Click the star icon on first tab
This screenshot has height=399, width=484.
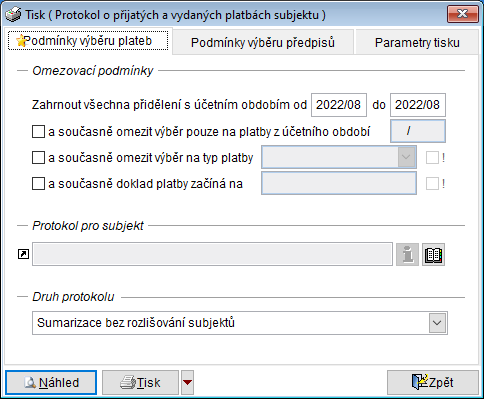click(21, 41)
